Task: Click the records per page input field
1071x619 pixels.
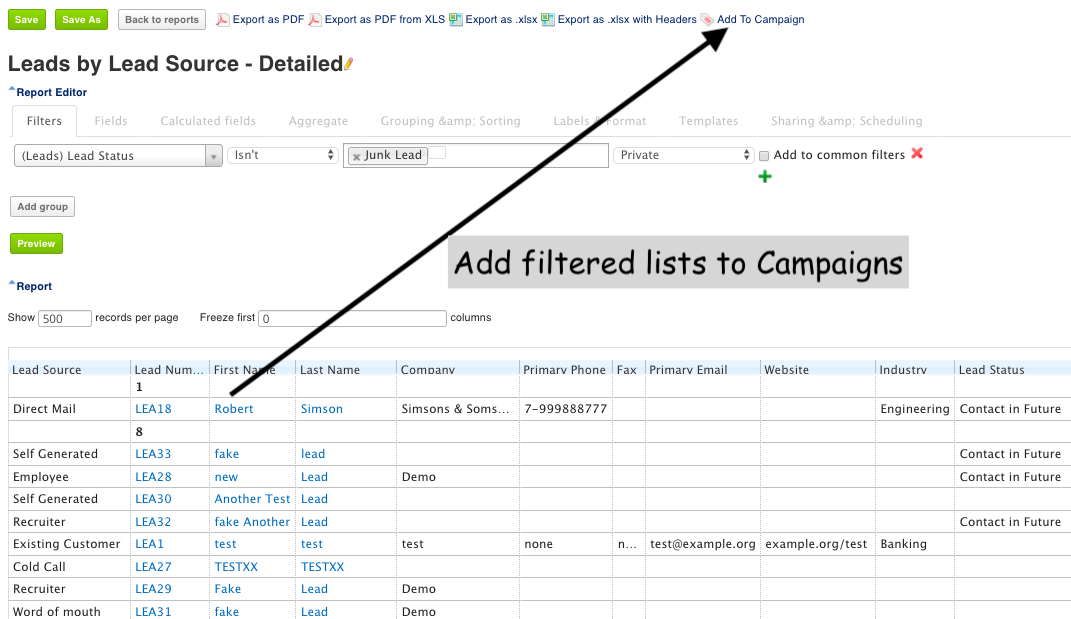Action: 65,318
